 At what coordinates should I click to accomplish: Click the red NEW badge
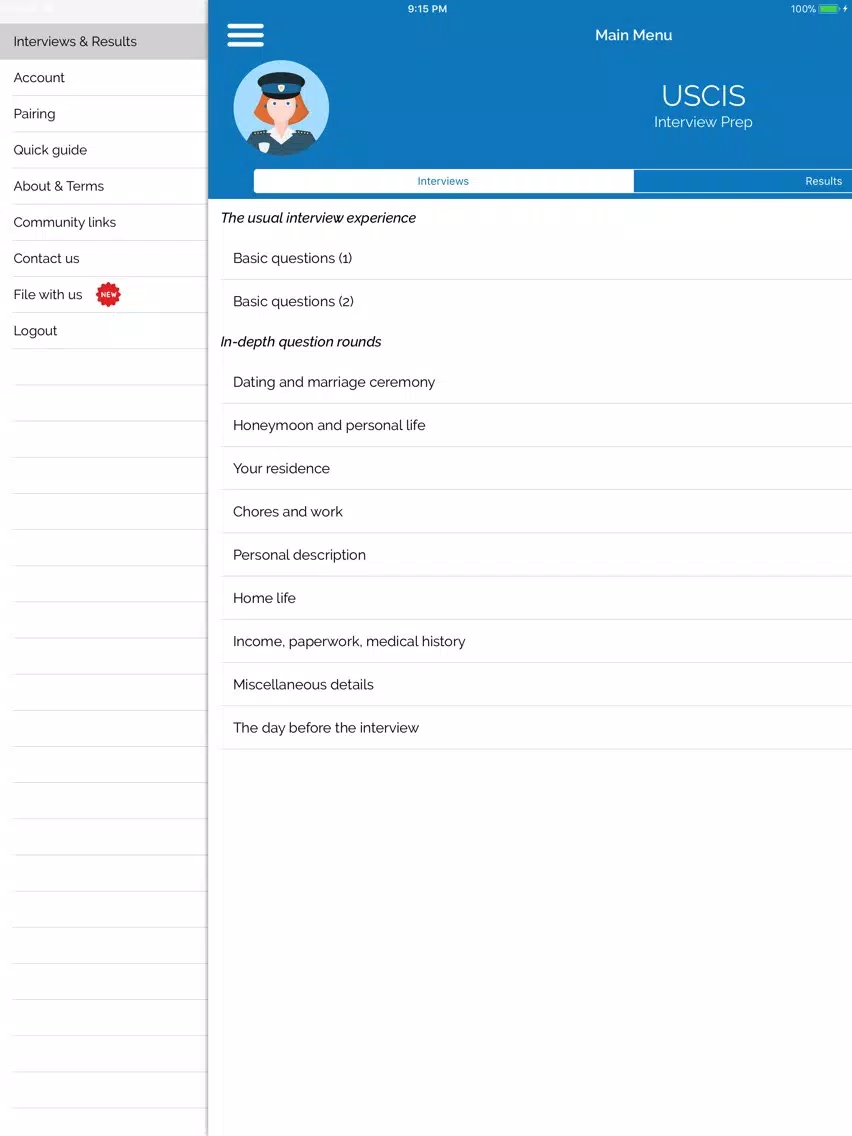click(108, 294)
